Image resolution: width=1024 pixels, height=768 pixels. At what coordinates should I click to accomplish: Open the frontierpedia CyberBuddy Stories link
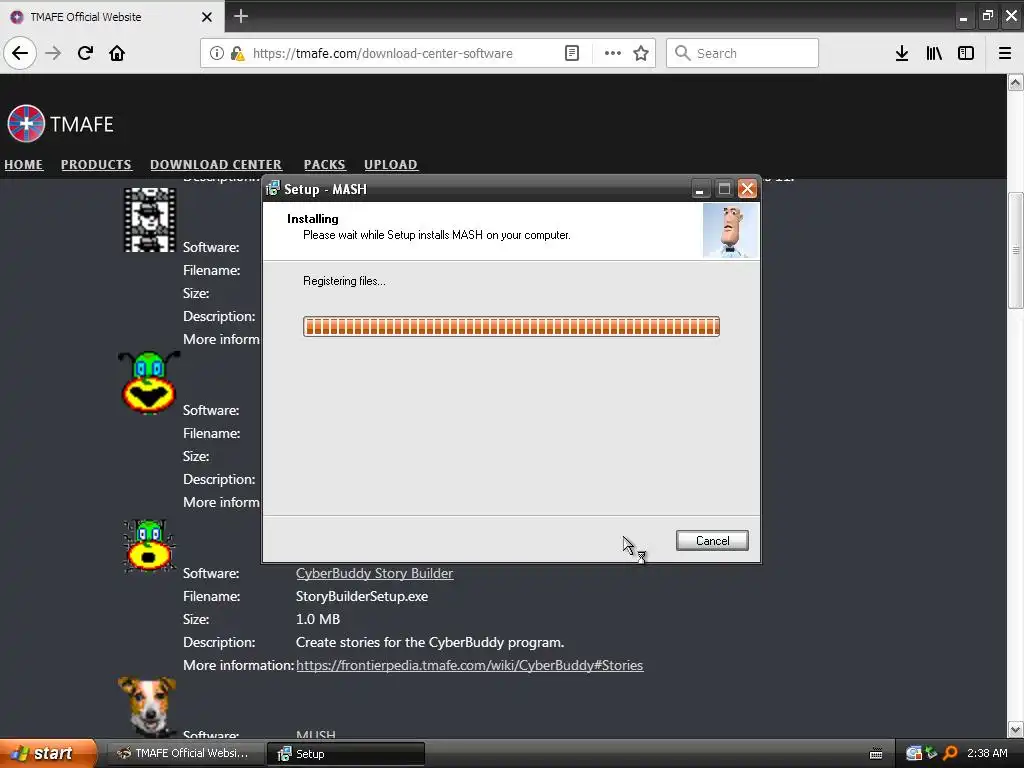pyautogui.click(x=470, y=665)
